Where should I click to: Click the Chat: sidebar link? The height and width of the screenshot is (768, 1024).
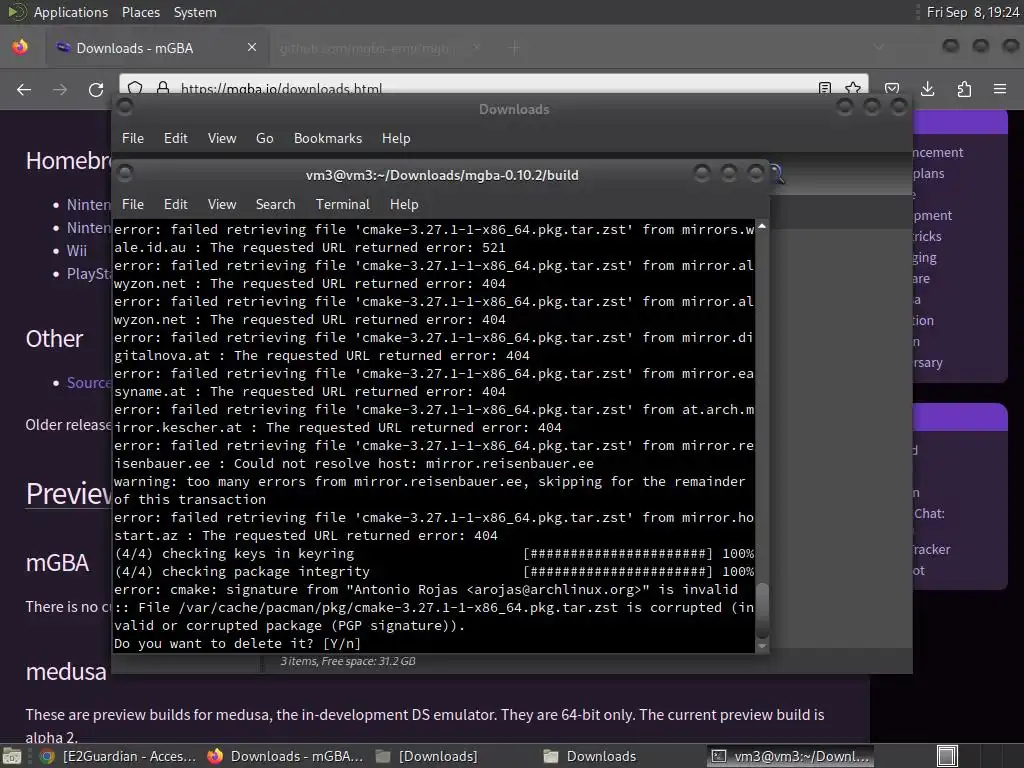[929, 513]
